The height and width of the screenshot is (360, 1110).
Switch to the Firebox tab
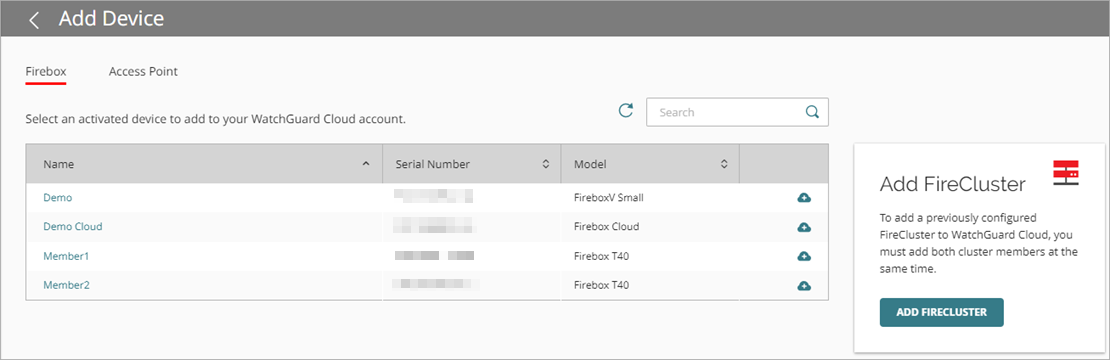tap(45, 71)
